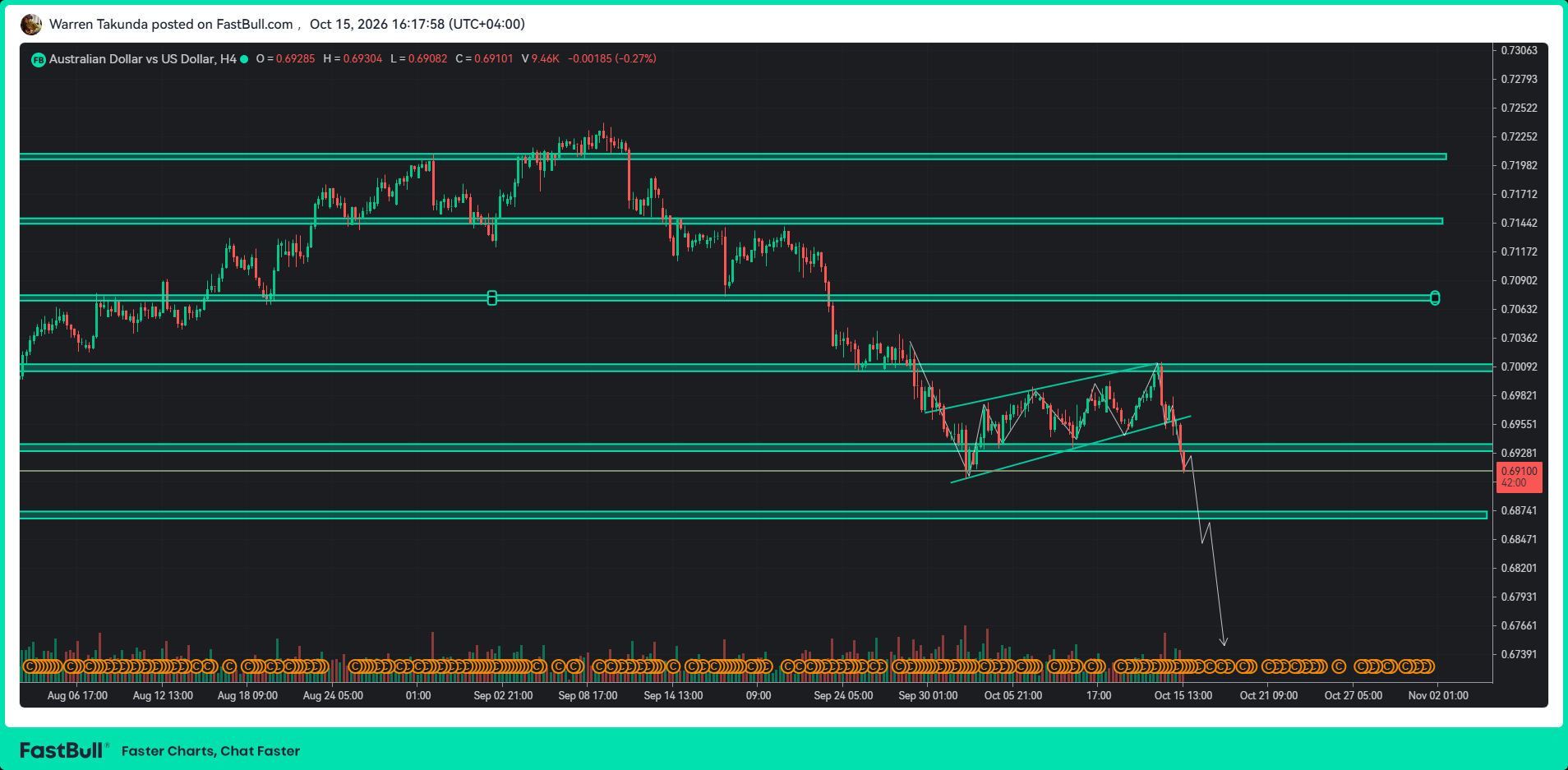The width and height of the screenshot is (1568, 770).
Task: Click the 'Faster Charts, Chat Faster' tagline
Action: (x=210, y=751)
